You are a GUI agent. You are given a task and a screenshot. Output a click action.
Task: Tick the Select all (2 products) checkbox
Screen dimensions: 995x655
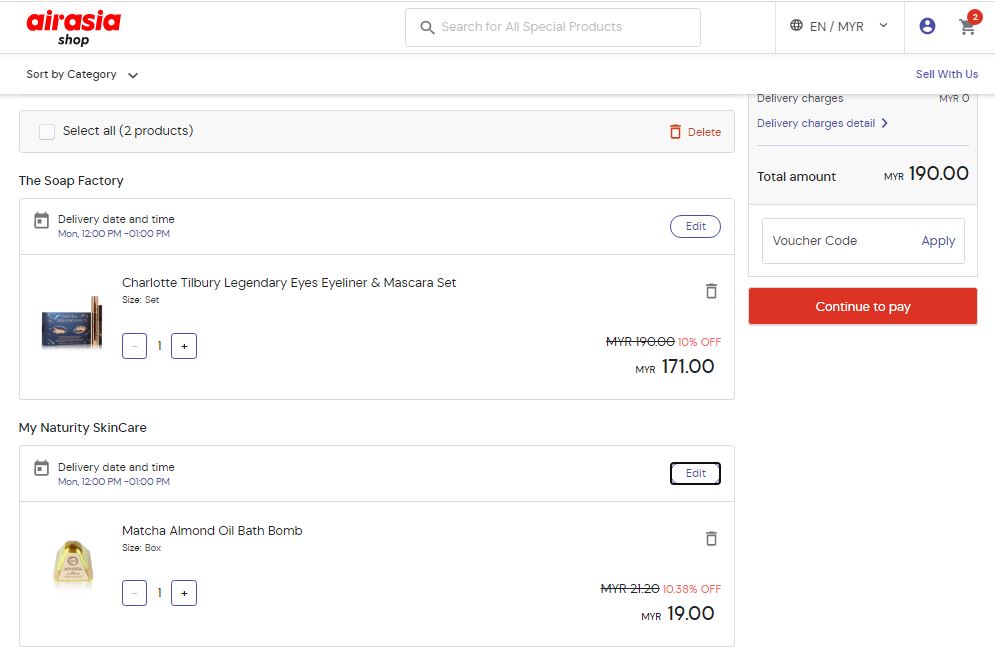[47, 131]
